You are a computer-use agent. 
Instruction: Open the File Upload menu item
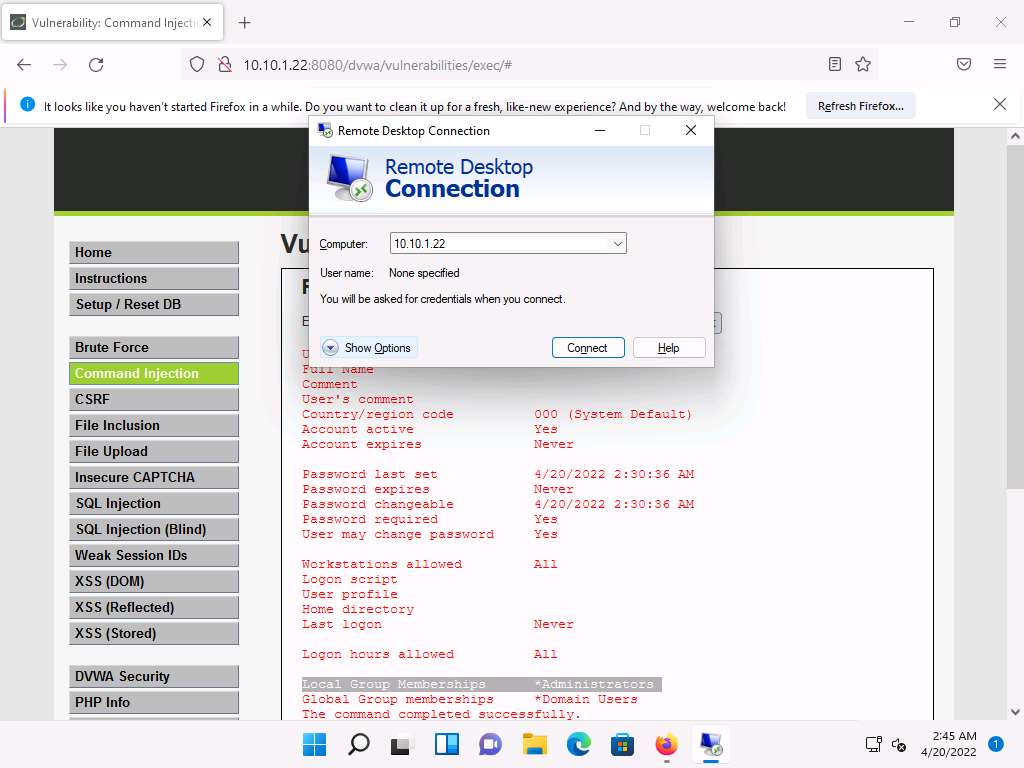tap(154, 451)
